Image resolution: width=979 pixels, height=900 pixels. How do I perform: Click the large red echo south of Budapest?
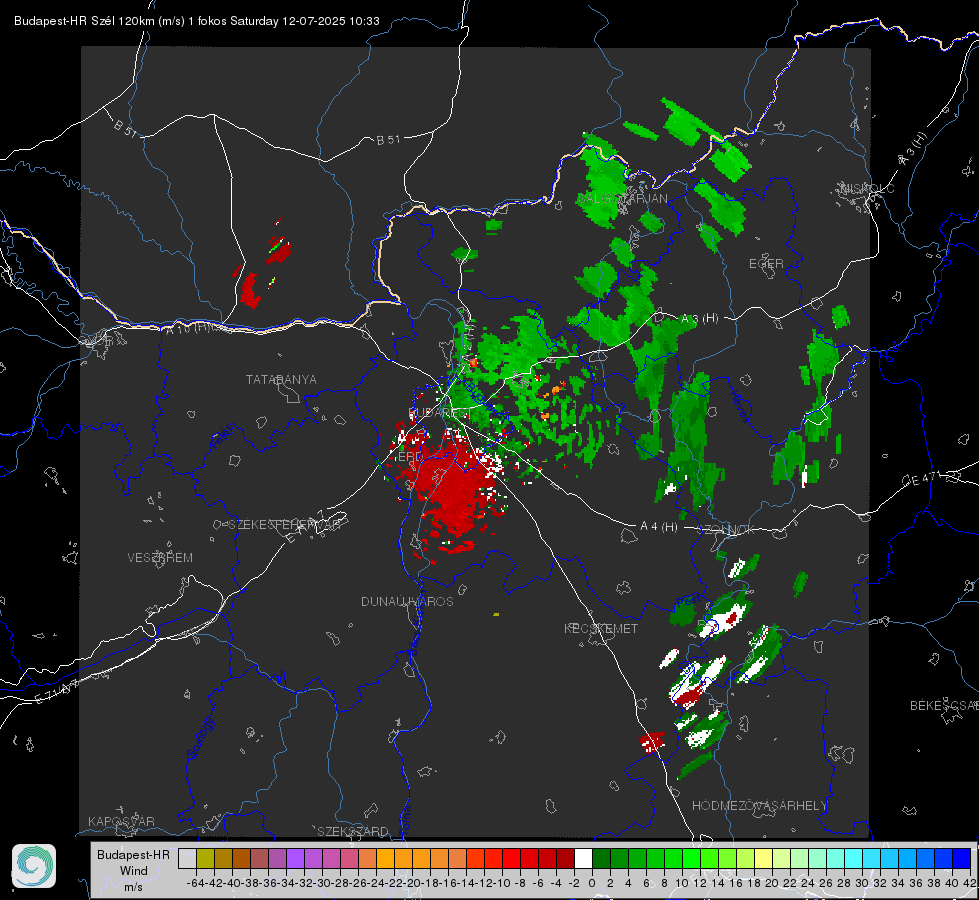tap(453, 490)
